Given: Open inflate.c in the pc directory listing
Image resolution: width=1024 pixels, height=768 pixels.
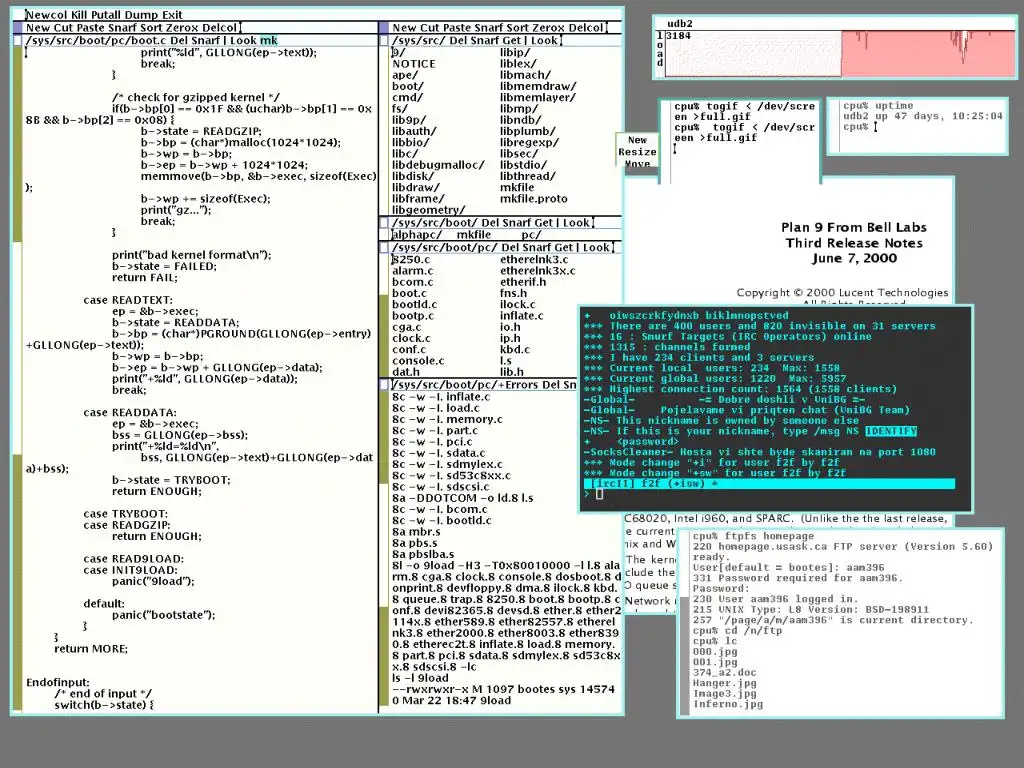Looking at the screenshot, I should tap(521, 315).
